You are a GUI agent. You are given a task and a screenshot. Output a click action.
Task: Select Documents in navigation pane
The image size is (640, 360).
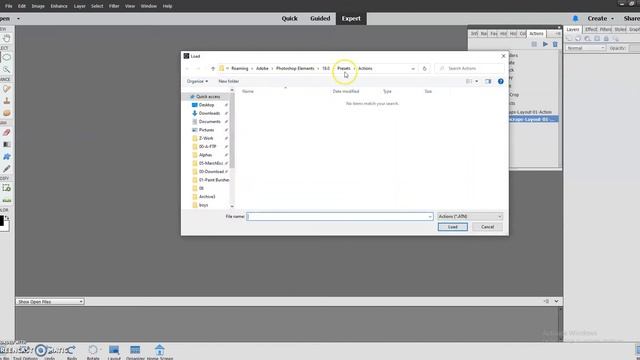coord(209,122)
